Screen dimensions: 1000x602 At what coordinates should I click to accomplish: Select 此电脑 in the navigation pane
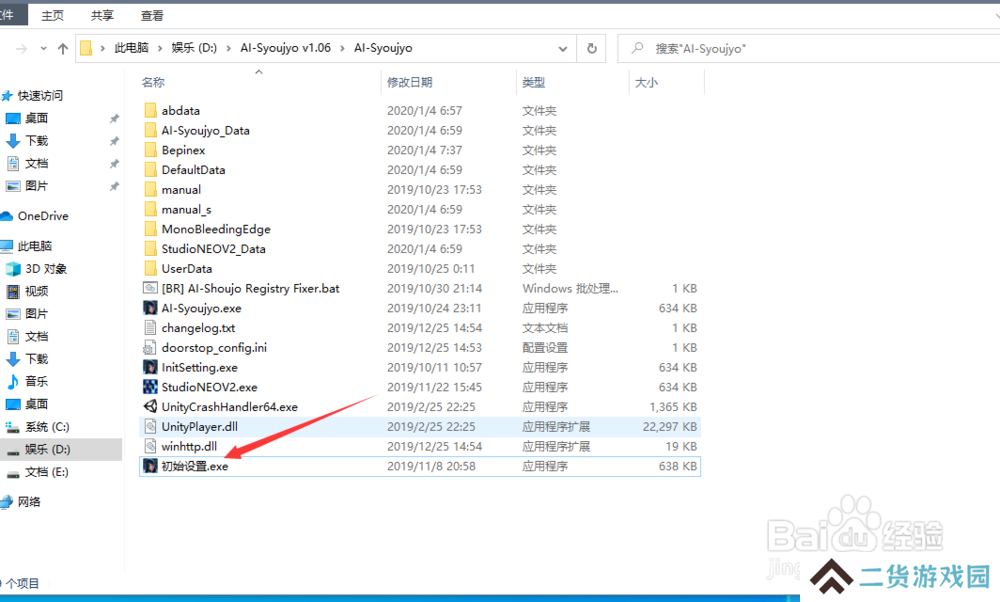click(34, 246)
